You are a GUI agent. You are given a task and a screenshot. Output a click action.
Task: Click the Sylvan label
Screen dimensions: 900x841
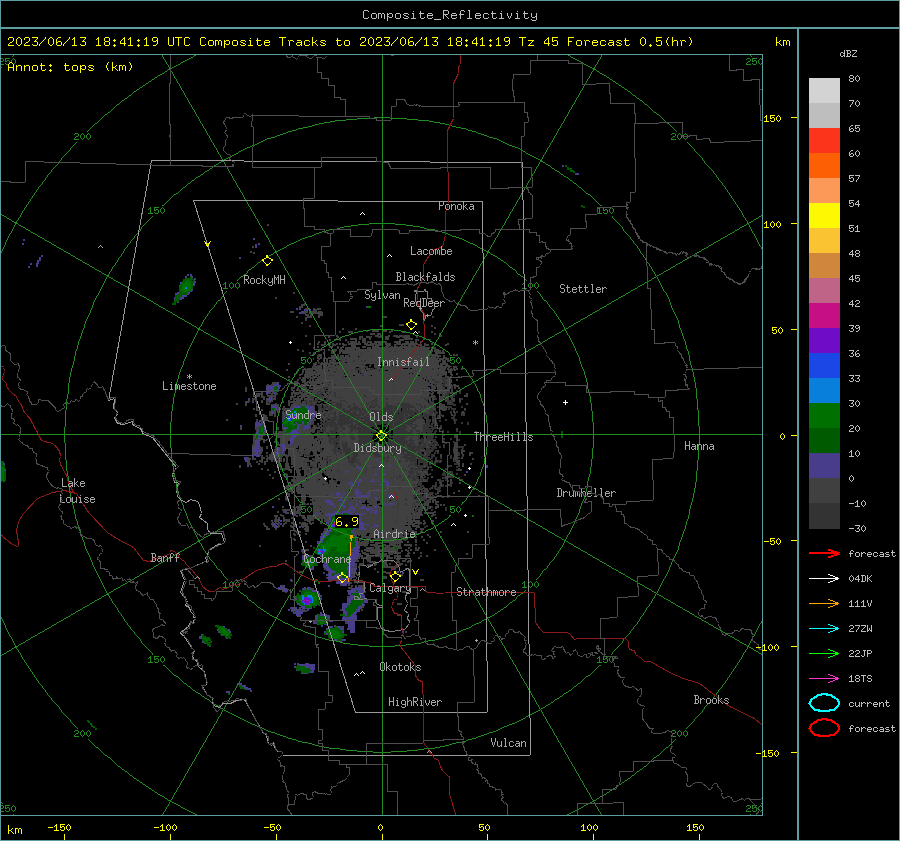[x=382, y=295]
